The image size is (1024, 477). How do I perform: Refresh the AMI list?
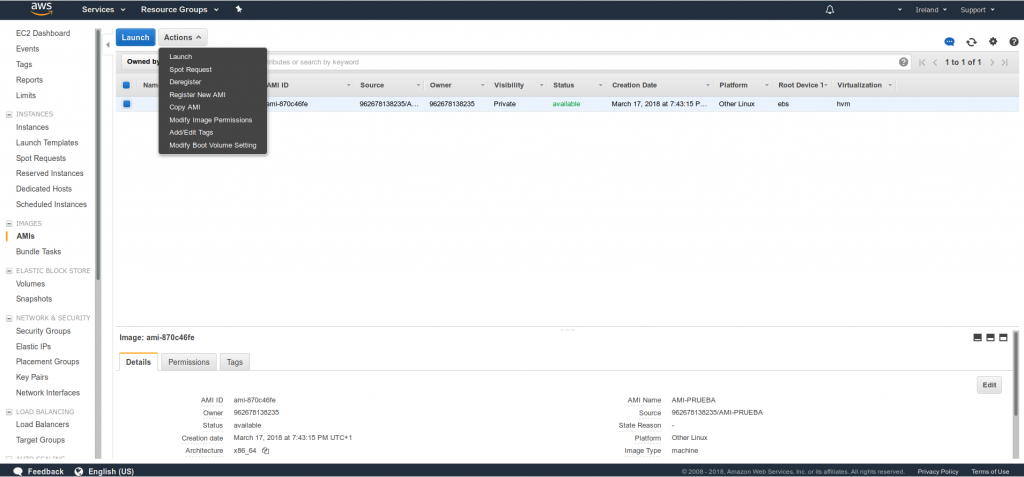pos(971,42)
